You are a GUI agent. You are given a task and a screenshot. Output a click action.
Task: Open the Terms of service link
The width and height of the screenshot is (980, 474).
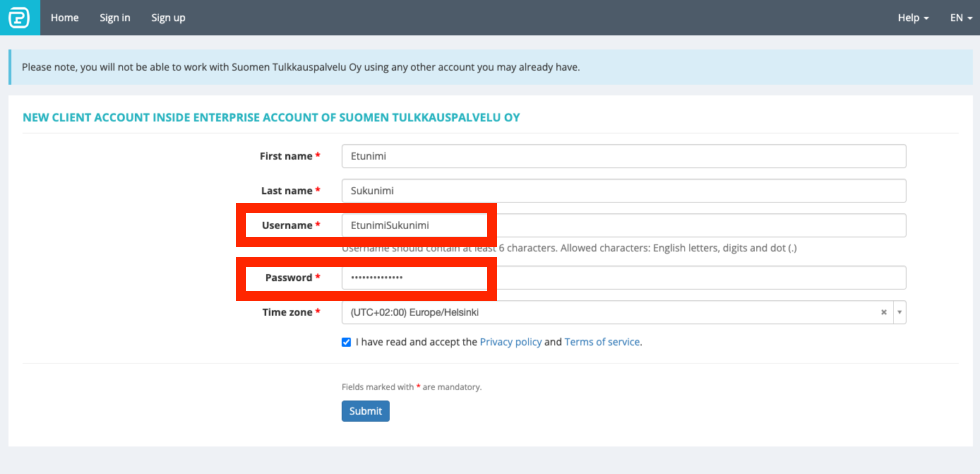click(x=602, y=342)
